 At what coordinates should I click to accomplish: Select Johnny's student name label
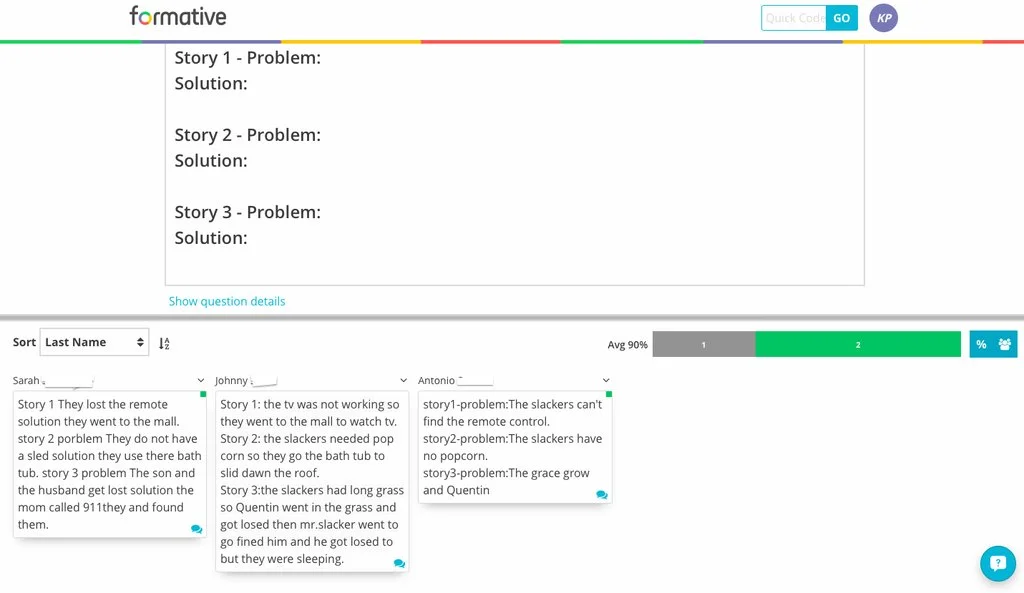(x=231, y=380)
